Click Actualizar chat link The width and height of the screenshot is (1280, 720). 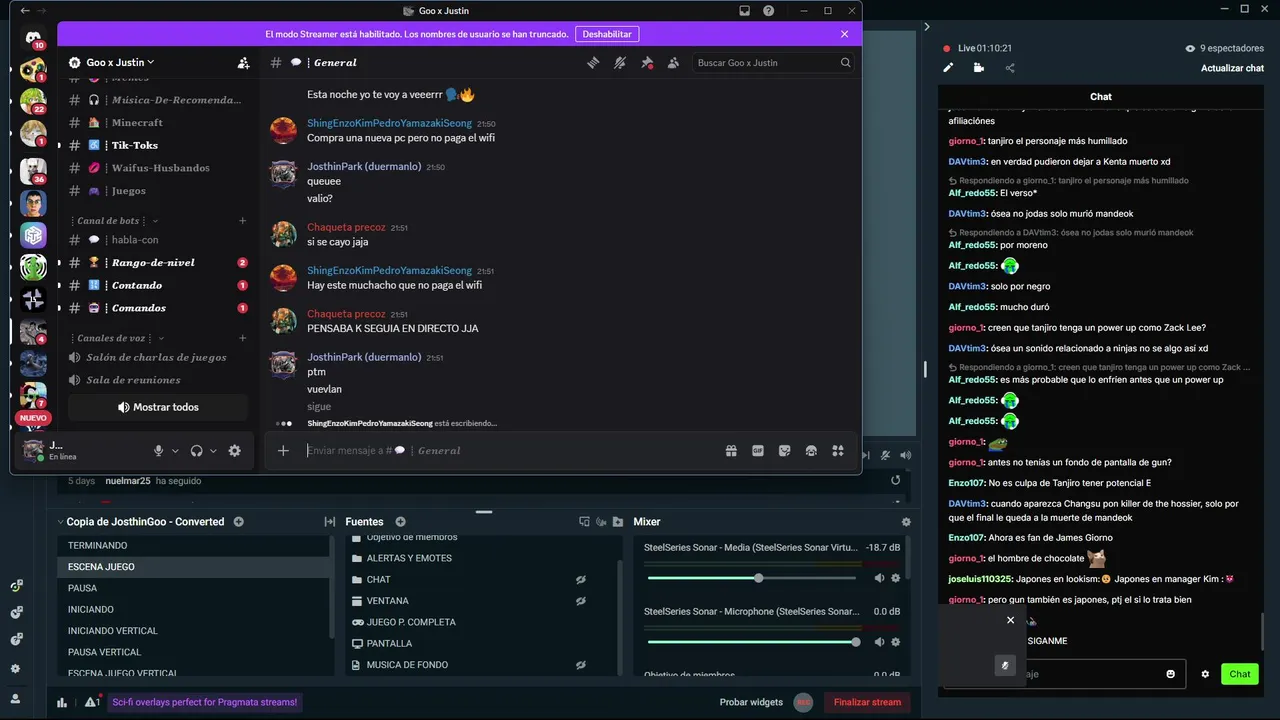pyautogui.click(x=1232, y=68)
